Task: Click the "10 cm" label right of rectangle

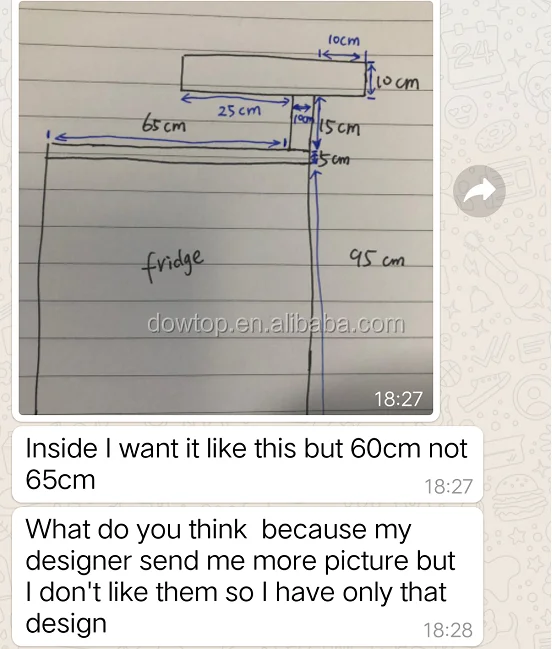Action: click(398, 82)
